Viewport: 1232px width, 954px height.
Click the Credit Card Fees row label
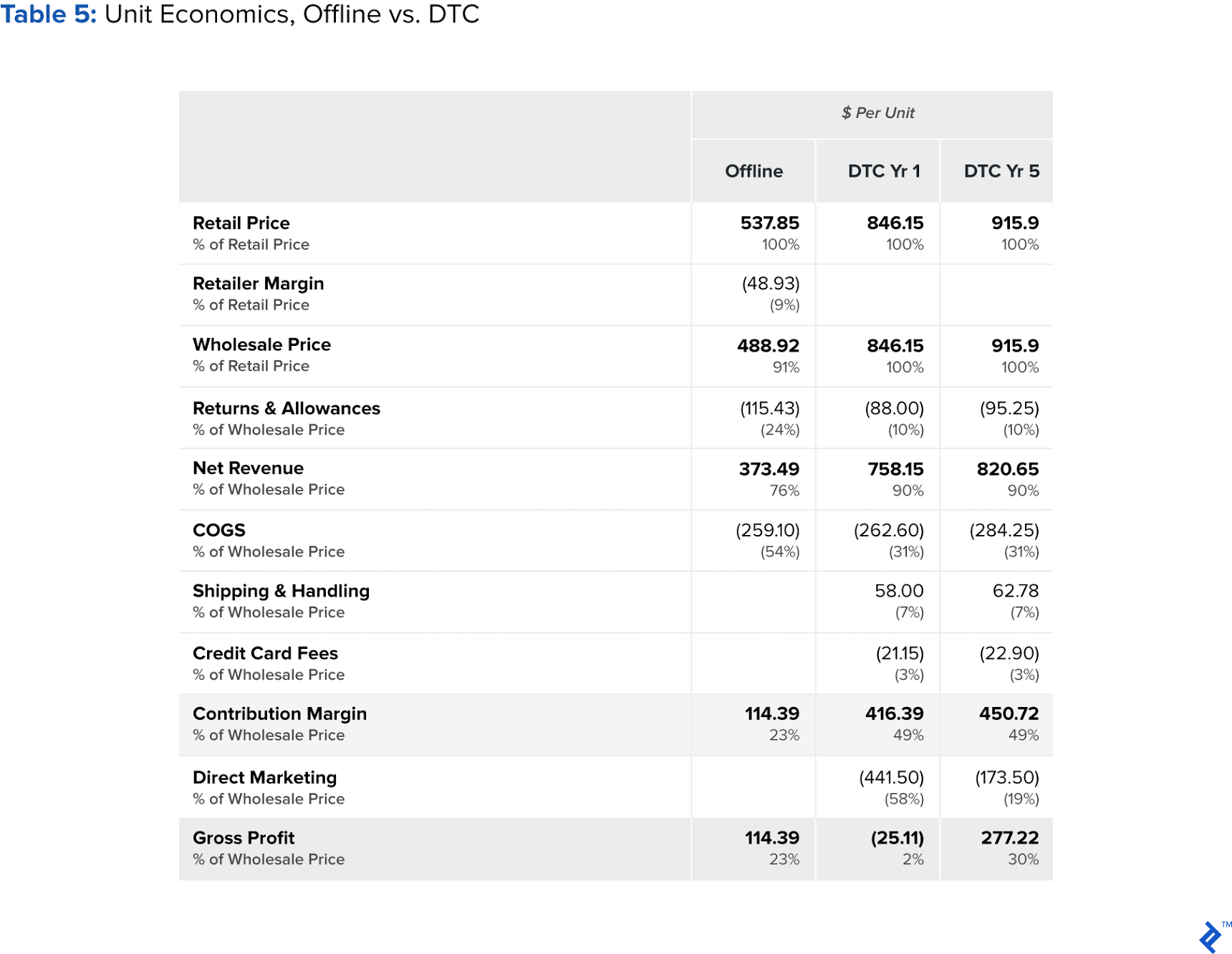(x=266, y=653)
